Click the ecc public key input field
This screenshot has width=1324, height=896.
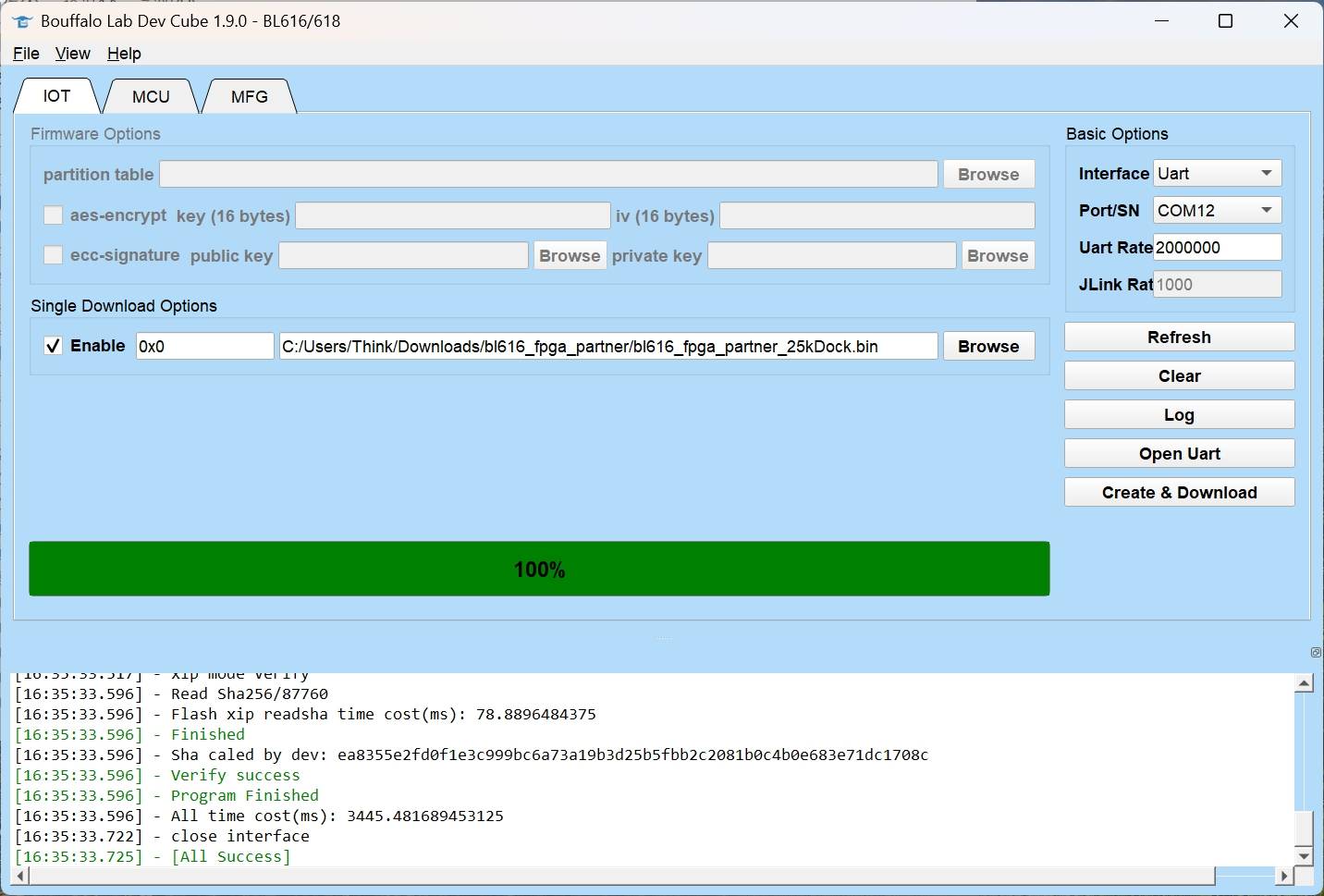pyautogui.click(x=404, y=255)
